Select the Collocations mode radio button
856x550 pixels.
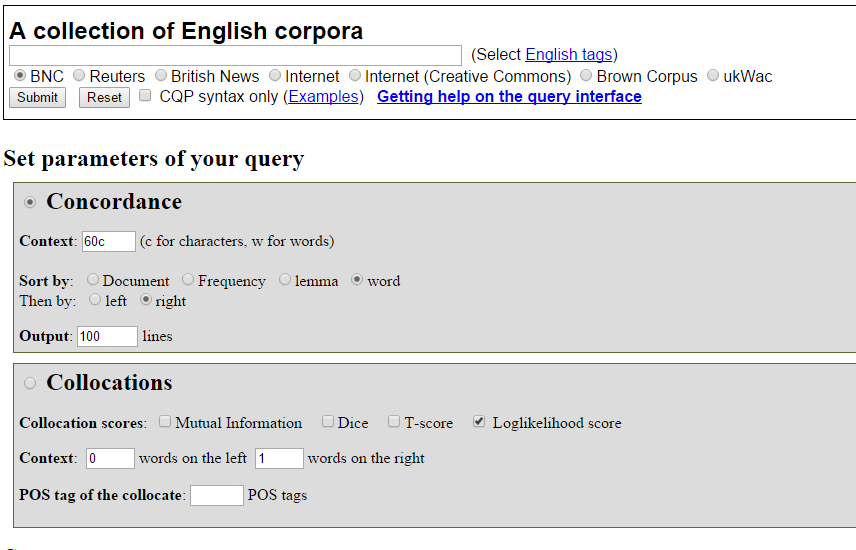click(30, 383)
